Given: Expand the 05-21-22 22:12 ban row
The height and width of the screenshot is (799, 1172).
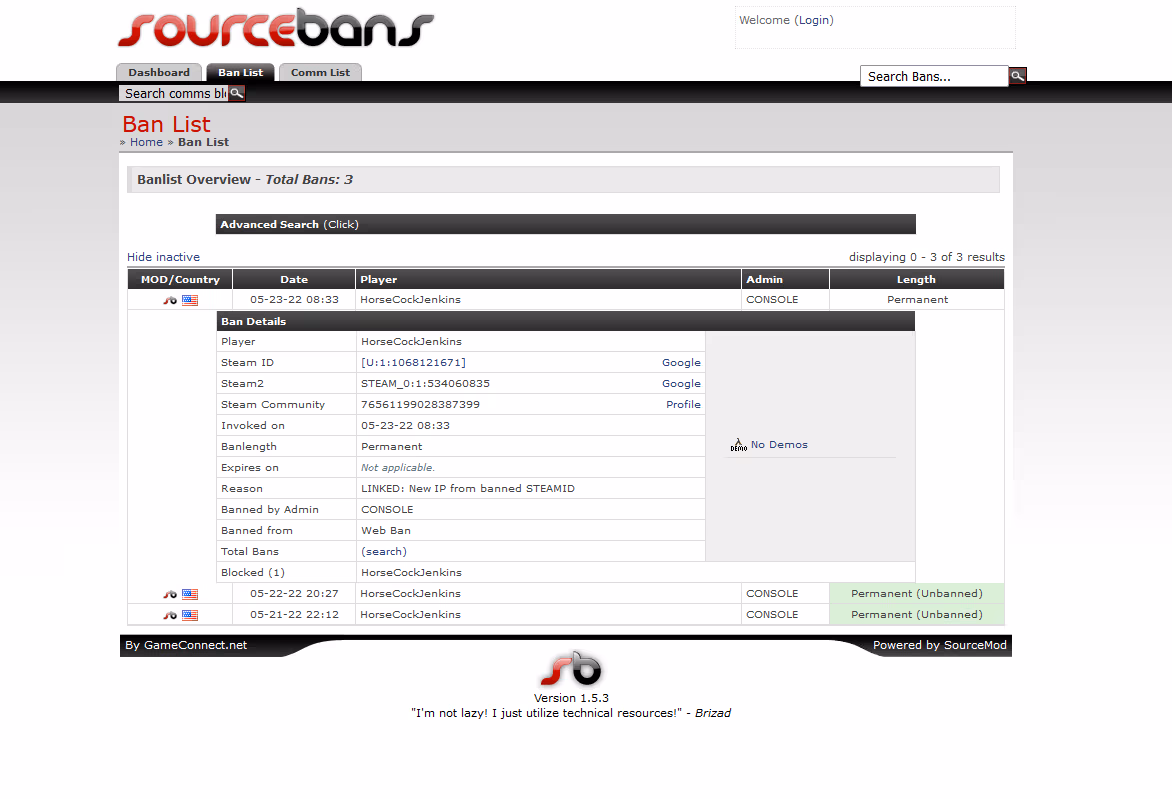Looking at the screenshot, I should 566,614.
